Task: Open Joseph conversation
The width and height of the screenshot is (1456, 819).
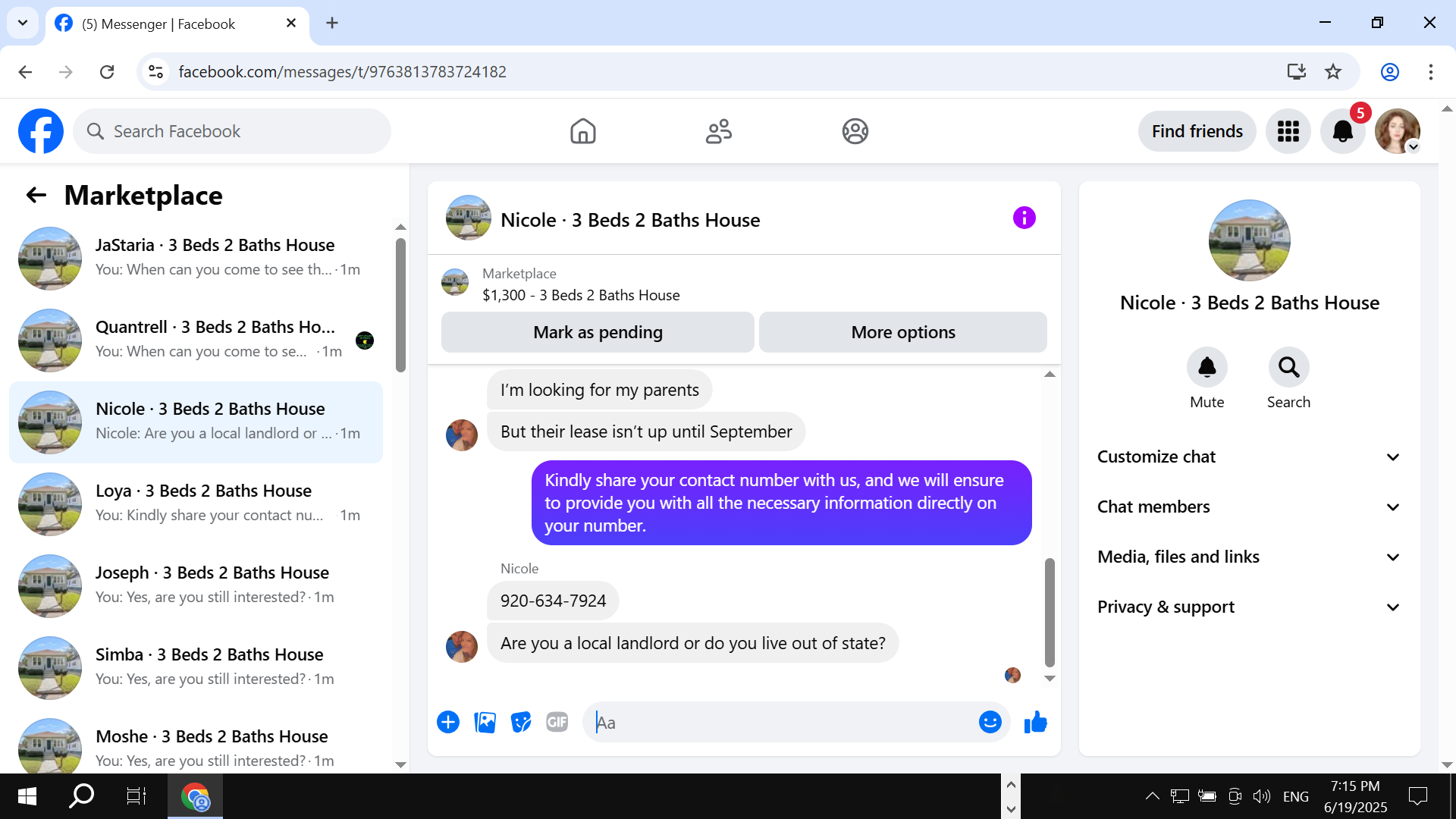Action: tap(196, 586)
